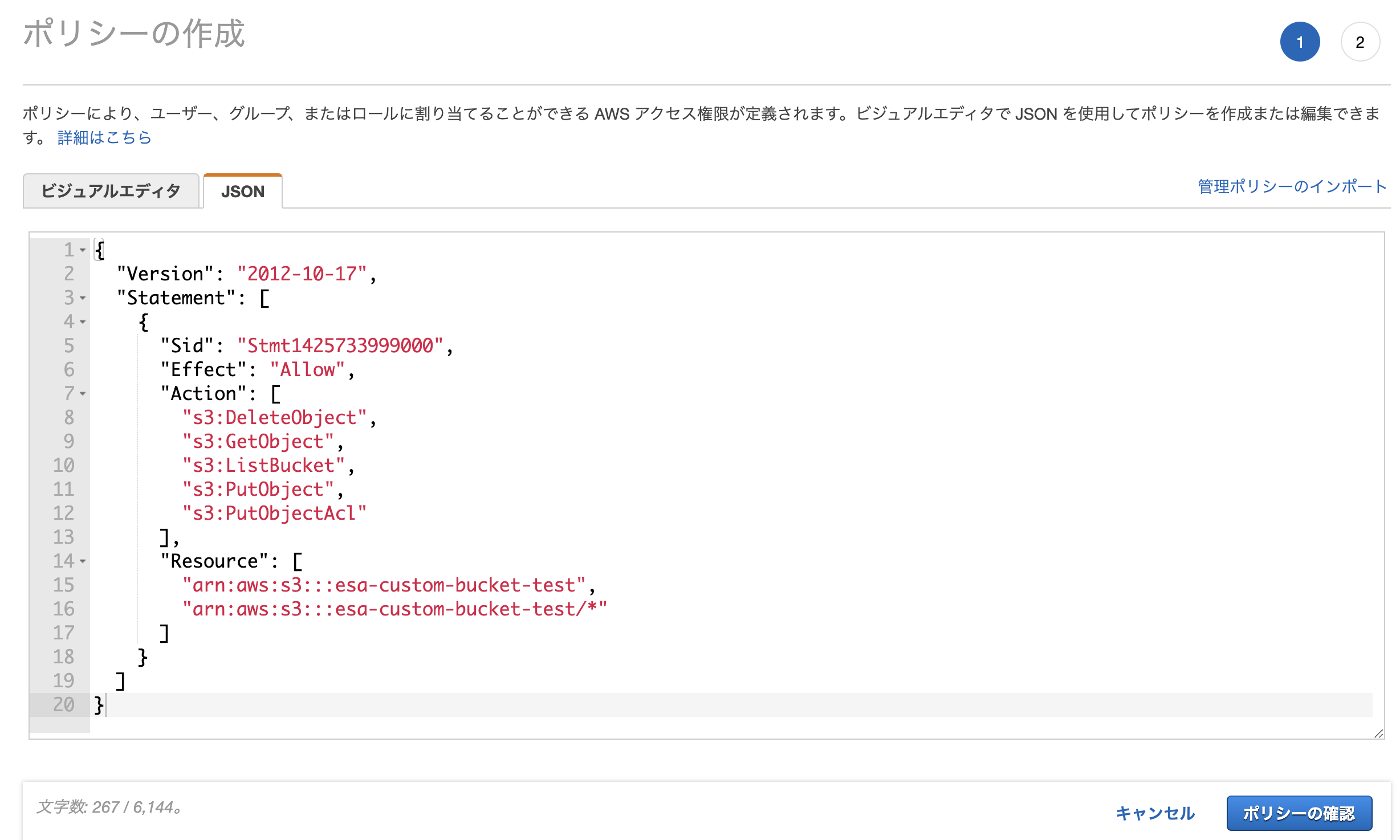This screenshot has width=1400, height=840.
Task: Click the "s3:ListBucket" action
Action: click(264, 466)
